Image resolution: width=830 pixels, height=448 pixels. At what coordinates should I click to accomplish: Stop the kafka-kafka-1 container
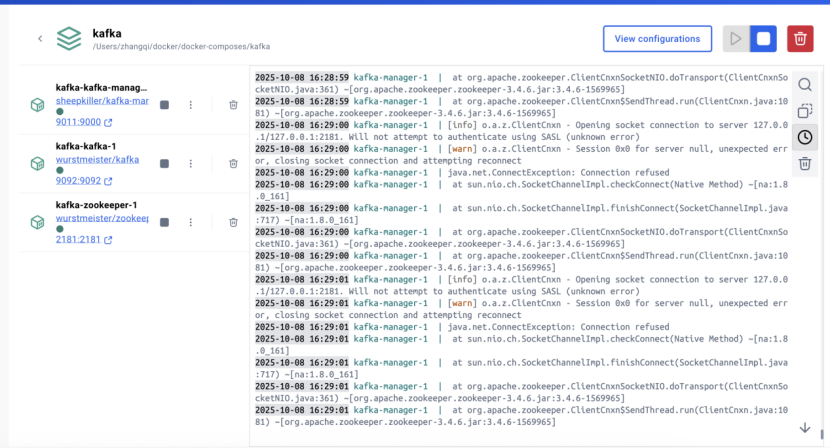[165, 164]
